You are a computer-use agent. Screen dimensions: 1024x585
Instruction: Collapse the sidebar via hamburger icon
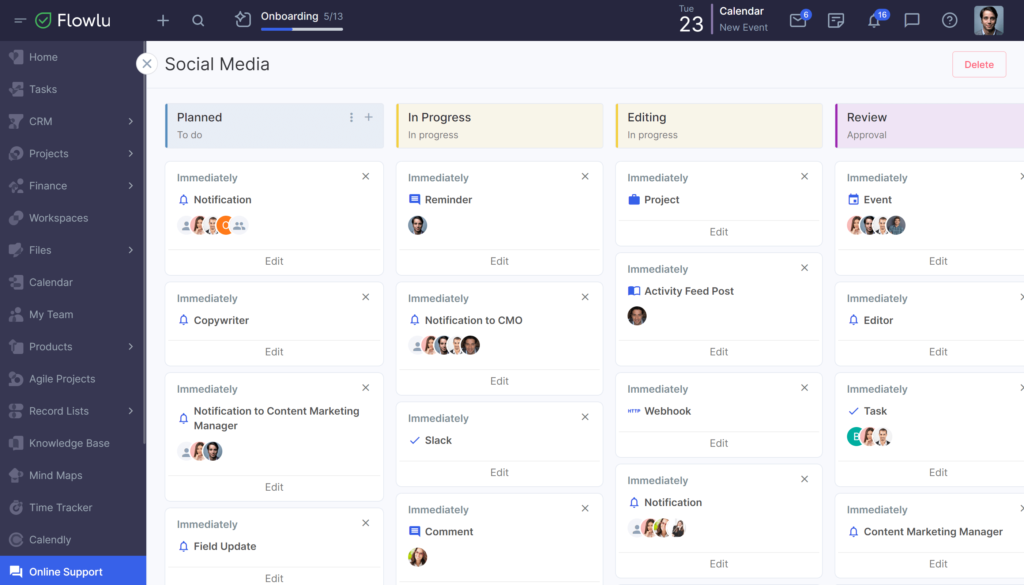(20, 20)
